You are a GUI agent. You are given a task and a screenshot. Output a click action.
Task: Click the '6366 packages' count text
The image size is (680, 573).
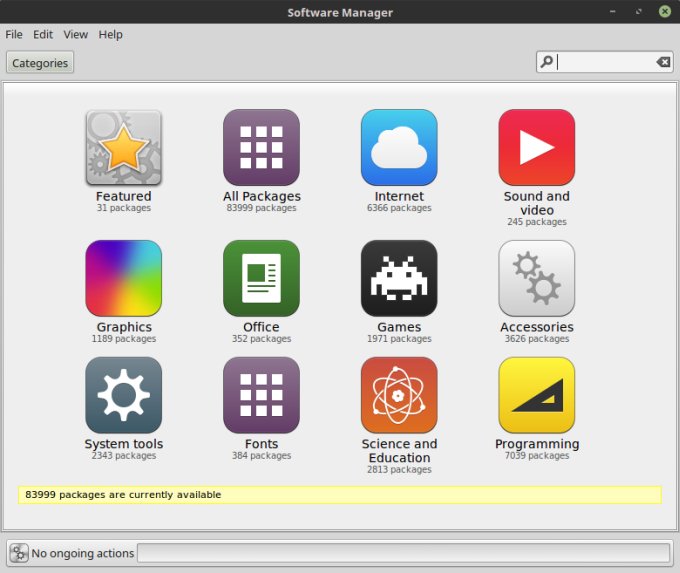[399, 208]
